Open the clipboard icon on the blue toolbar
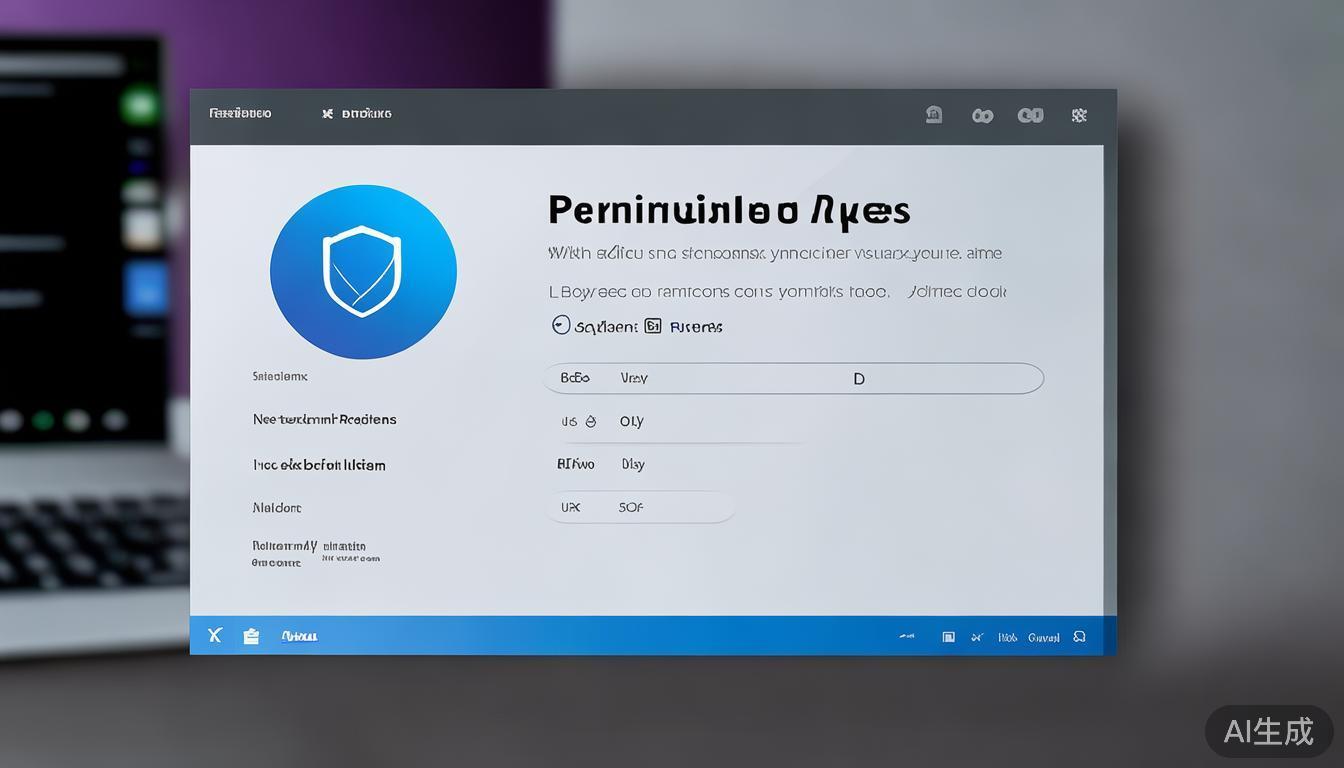1344x768 pixels. pyautogui.click(x=251, y=635)
